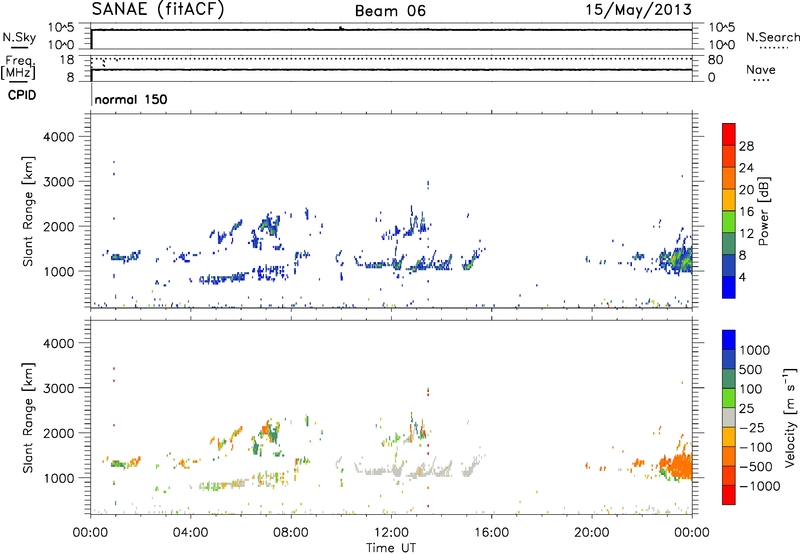Click the power panel 'Slant Range [km]' label
The width and height of the screenshot is (800, 554).
(x=29, y=211)
